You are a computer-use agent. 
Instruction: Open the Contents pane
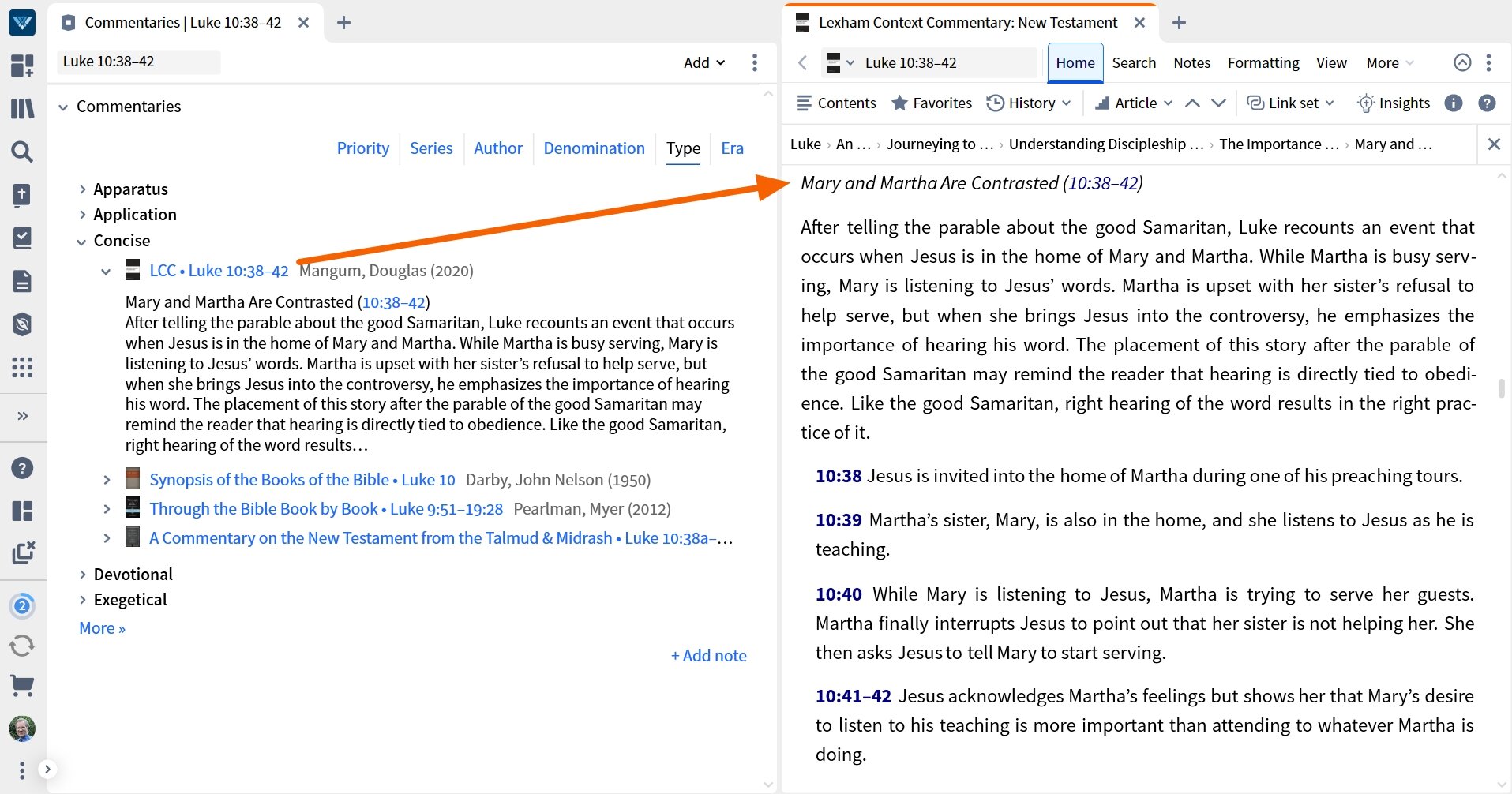[x=836, y=103]
